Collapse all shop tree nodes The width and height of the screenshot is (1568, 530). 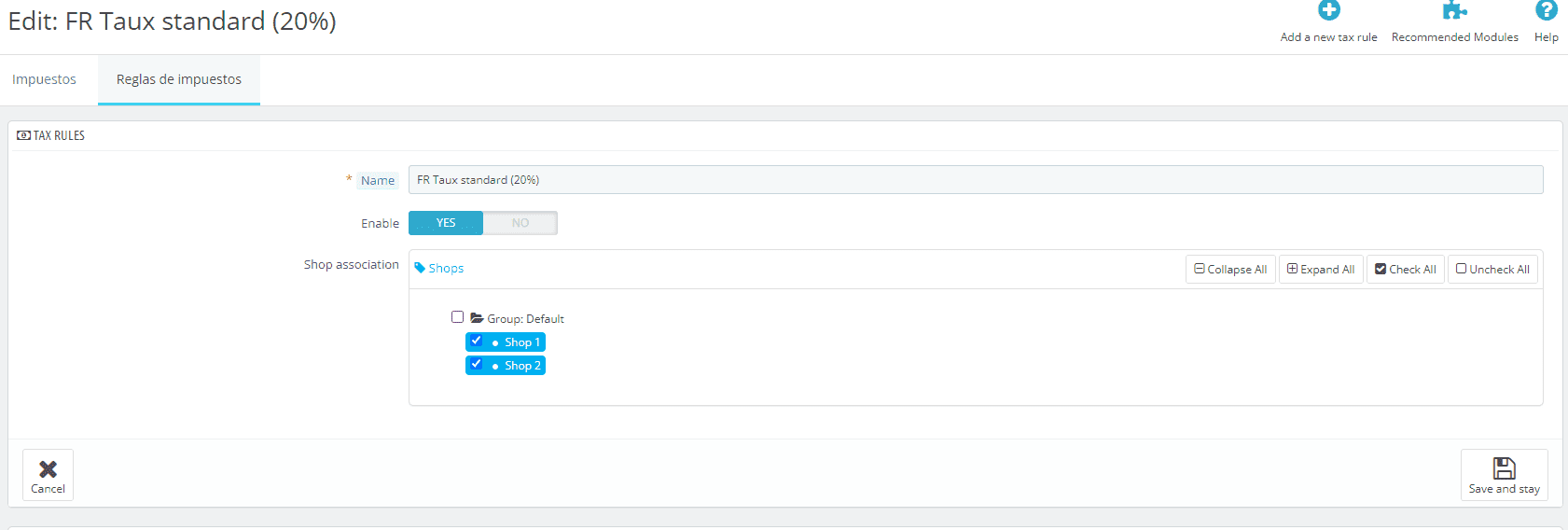click(1230, 270)
